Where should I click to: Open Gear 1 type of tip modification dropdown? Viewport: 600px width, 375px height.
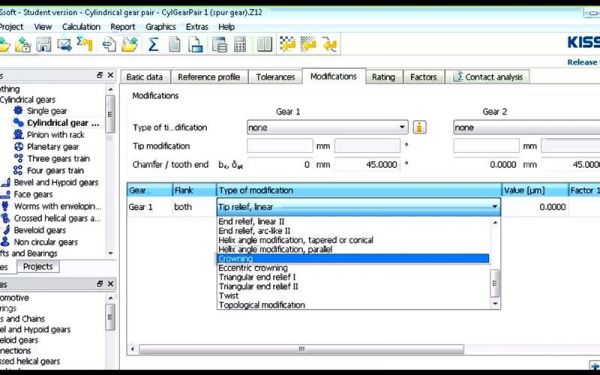[x=328, y=127]
